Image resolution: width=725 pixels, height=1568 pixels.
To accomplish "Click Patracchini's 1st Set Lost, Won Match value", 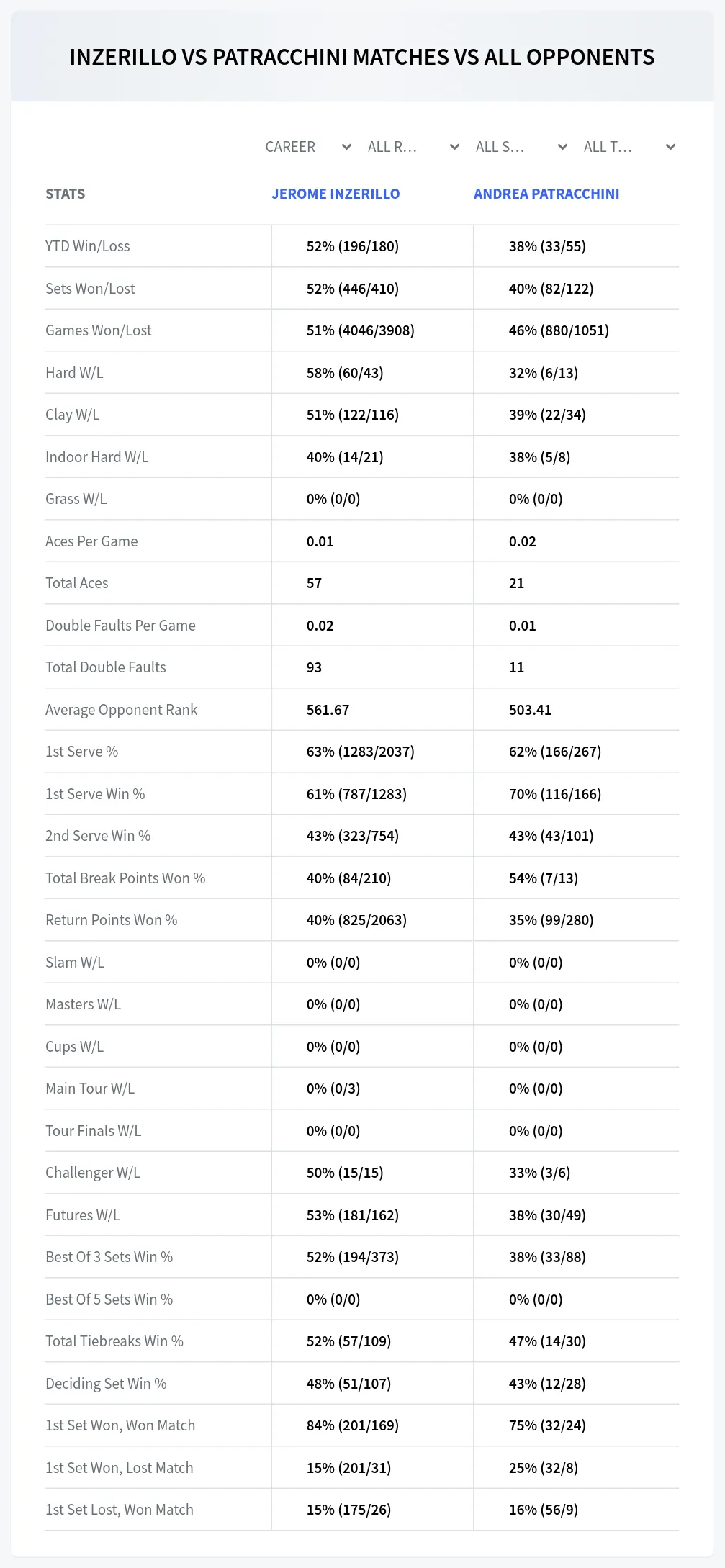I will pyautogui.click(x=544, y=1510).
